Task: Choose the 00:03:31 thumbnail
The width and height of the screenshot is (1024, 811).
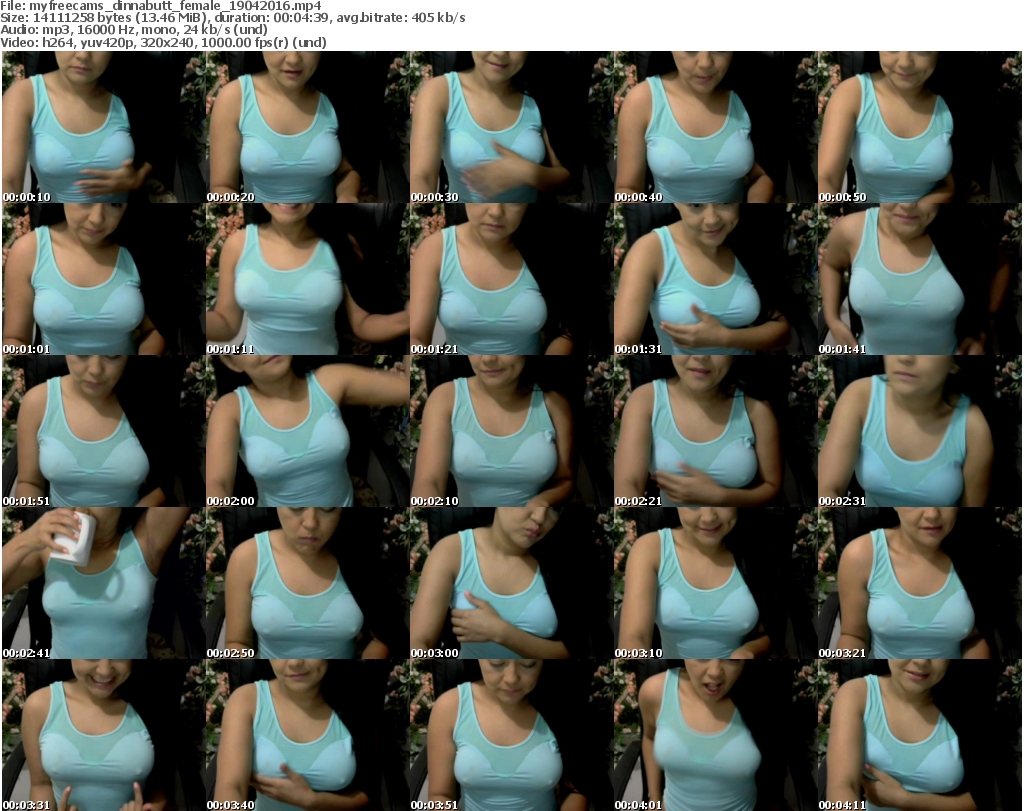Action: point(104,735)
